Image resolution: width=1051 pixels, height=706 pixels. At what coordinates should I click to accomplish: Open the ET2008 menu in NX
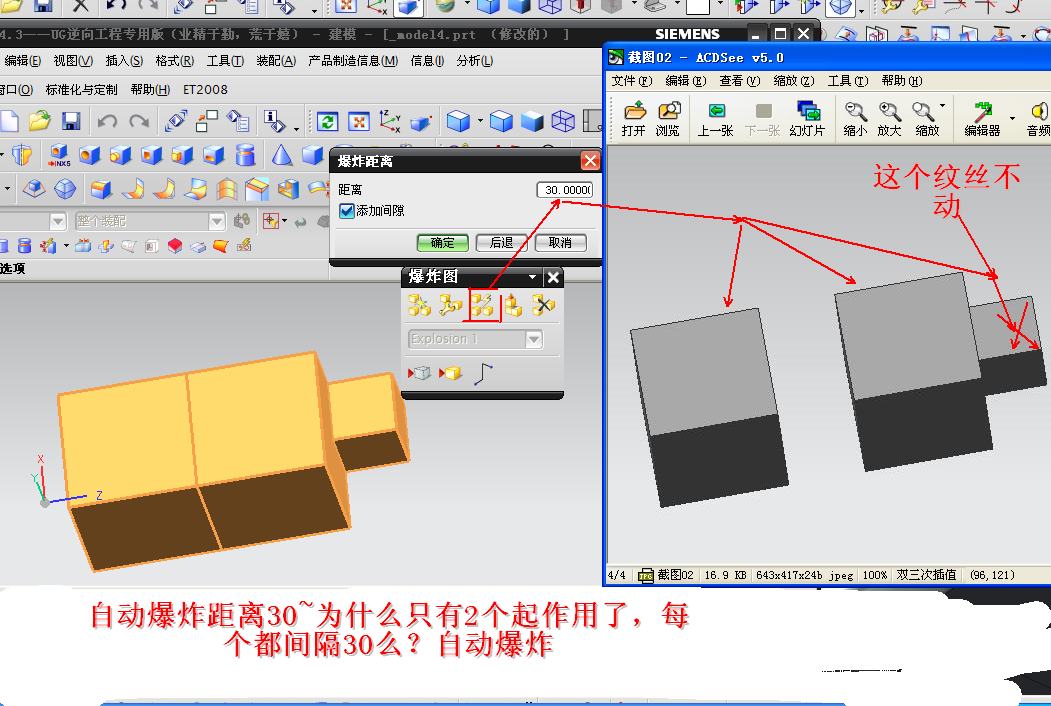(205, 90)
